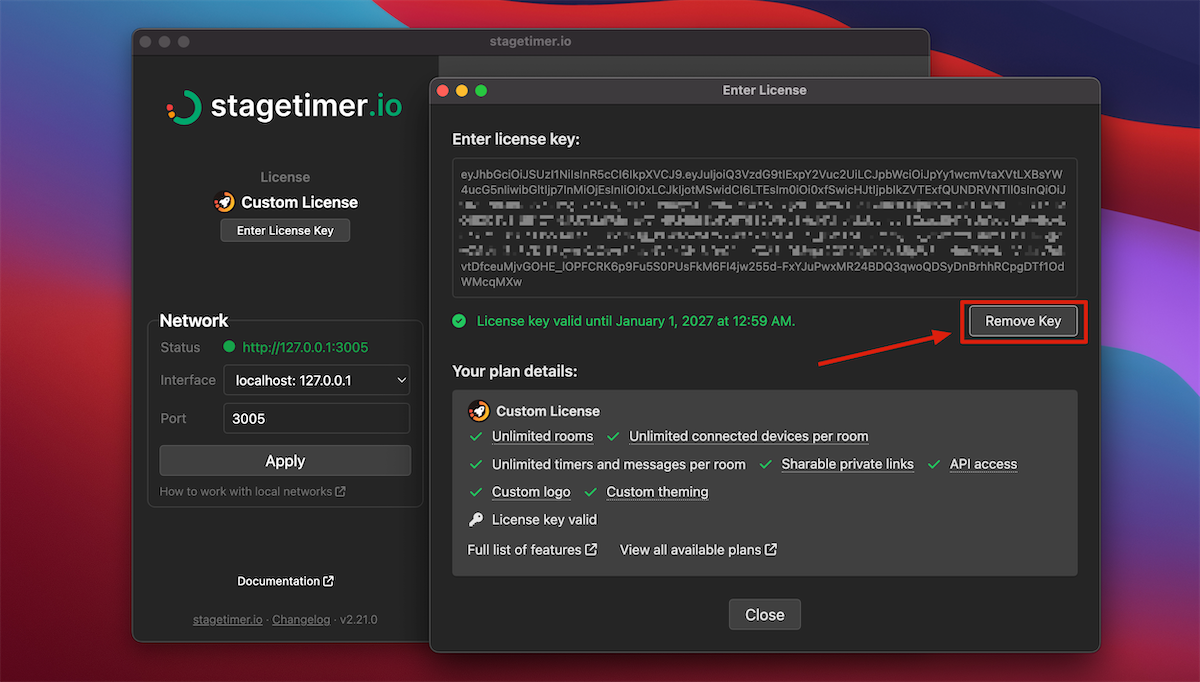Open the Changelog link
Image resolution: width=1200 pixels, height=682 pixels.
[301, 619]
